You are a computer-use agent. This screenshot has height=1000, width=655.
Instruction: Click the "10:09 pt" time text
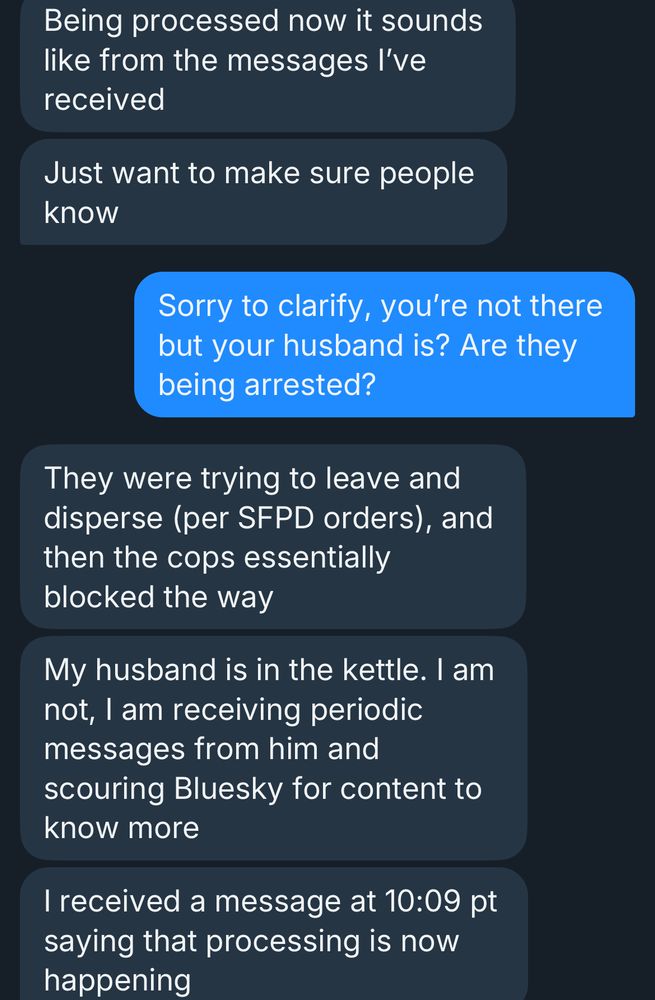pos(440,901)
